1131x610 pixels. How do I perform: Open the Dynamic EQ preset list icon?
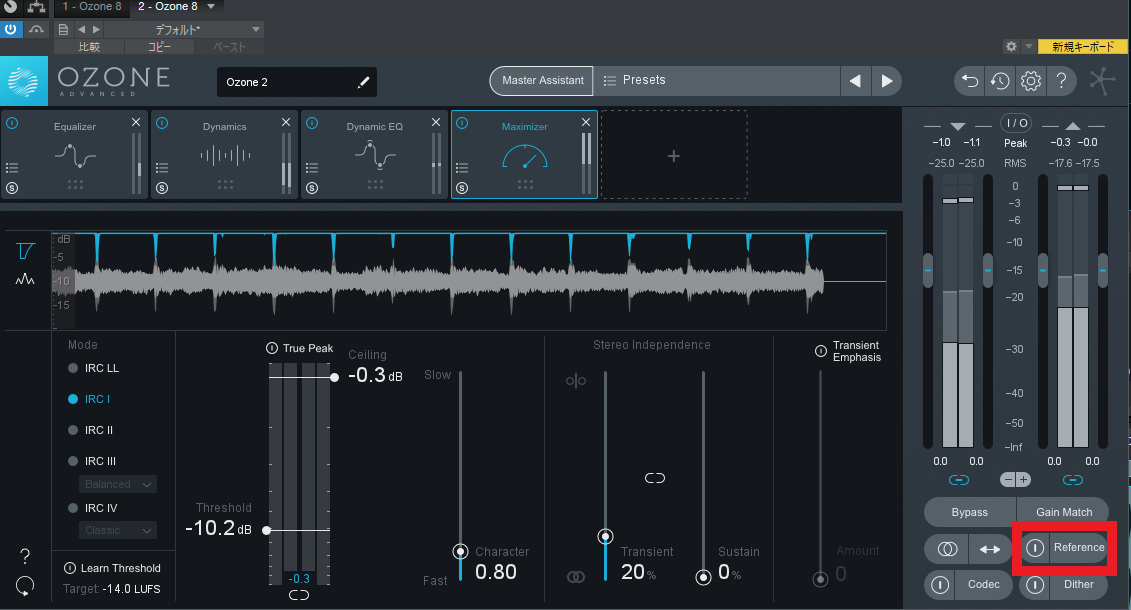pos(312,168)
